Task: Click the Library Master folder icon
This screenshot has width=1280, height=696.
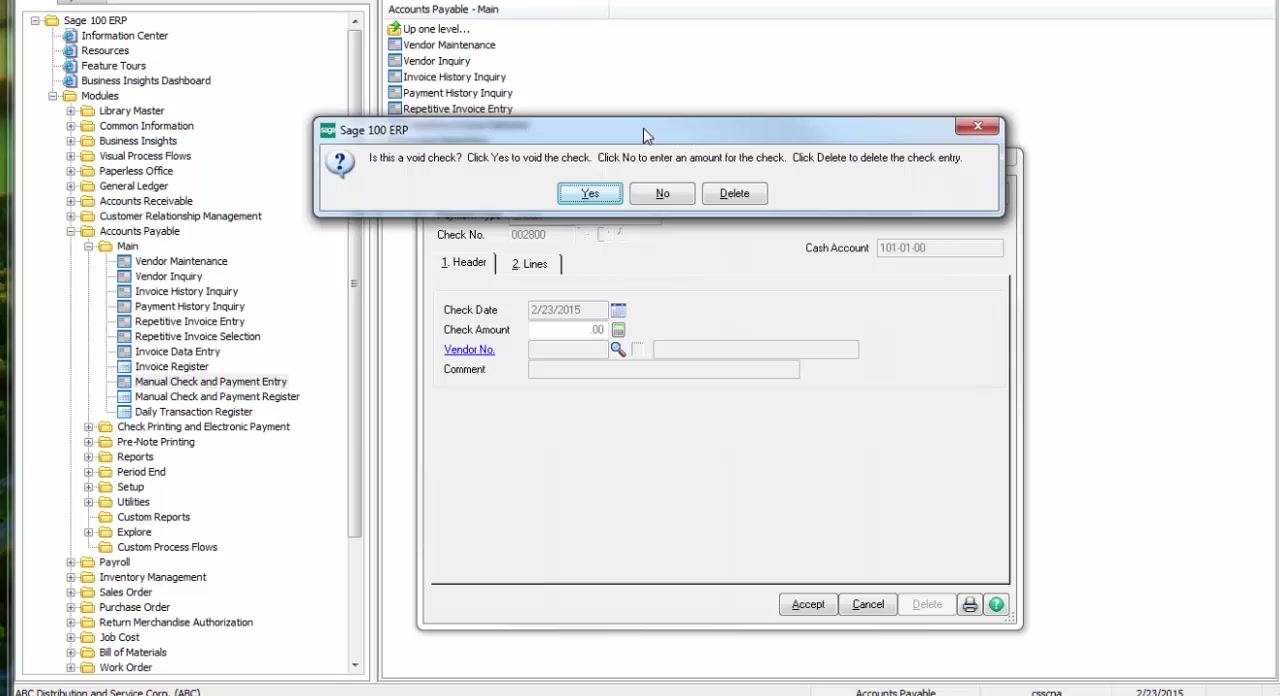Action: click(88, 111)
